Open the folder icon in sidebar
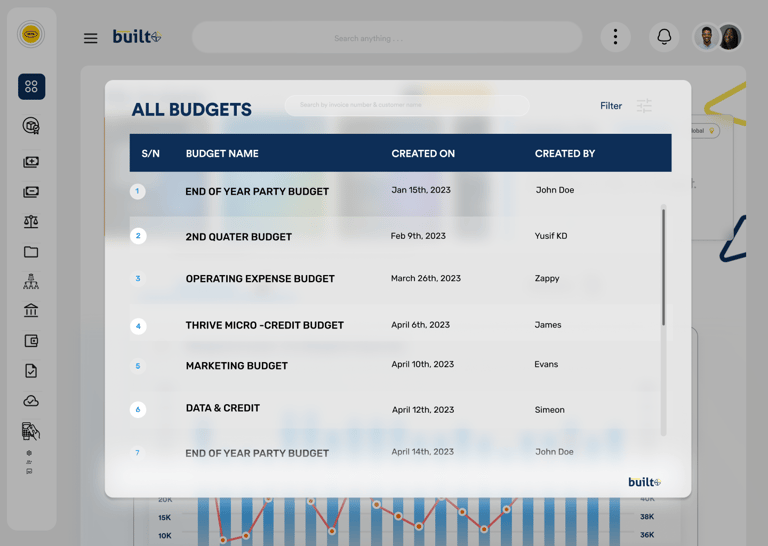 pos(31,252)
